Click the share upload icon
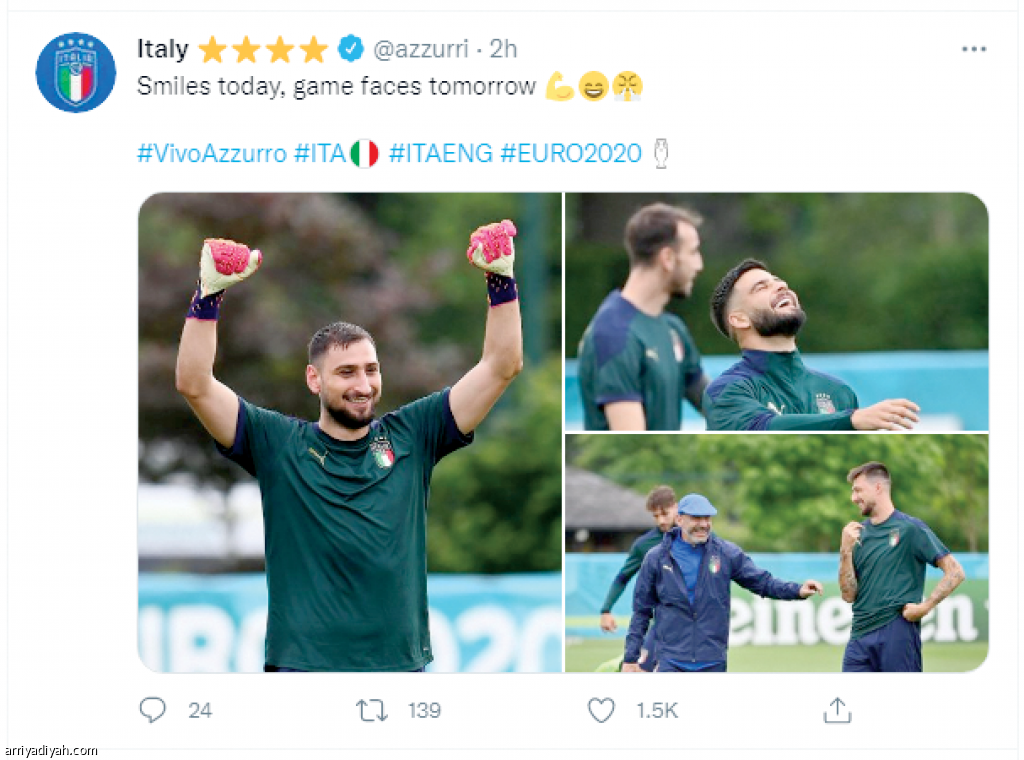 (x=837, y=710)
